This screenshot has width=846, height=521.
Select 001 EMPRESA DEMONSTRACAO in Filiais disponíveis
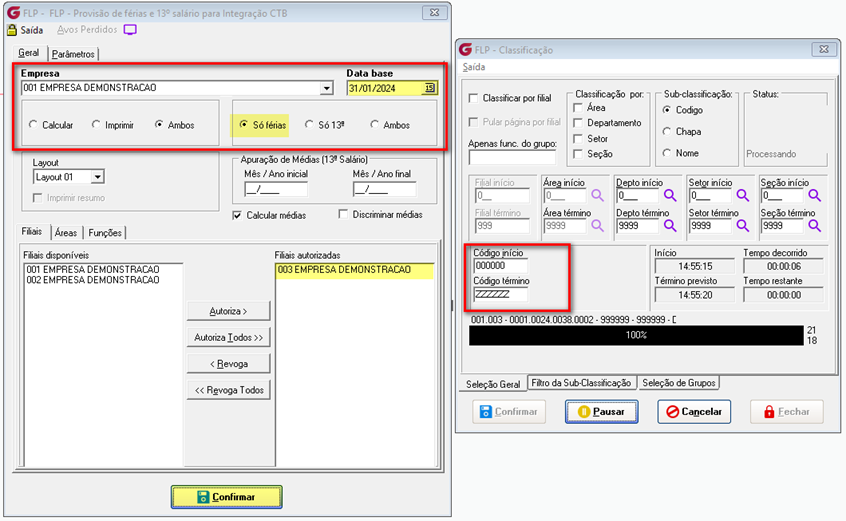pos(93,269)
